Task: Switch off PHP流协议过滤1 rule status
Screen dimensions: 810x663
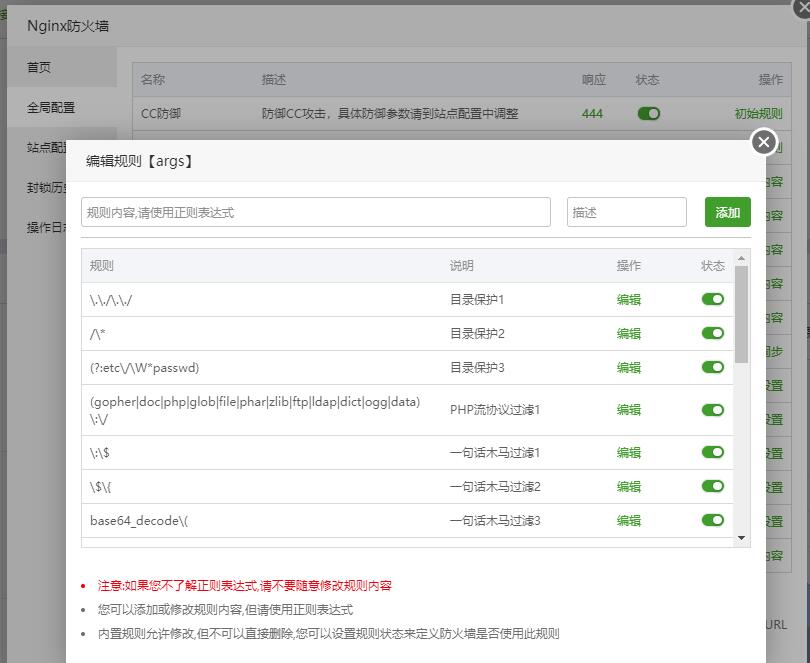Action: [x=712, y=410]
